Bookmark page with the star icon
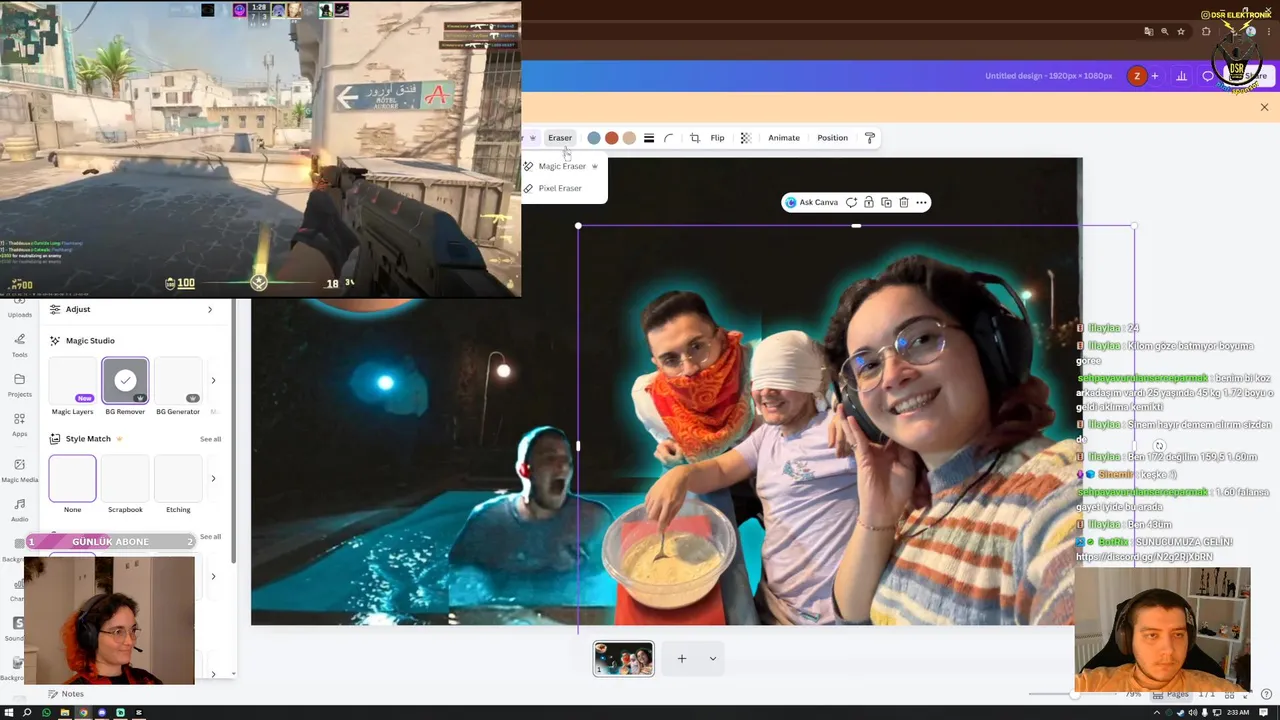This screenshot has height=720, width=1280. [1181, 32]
